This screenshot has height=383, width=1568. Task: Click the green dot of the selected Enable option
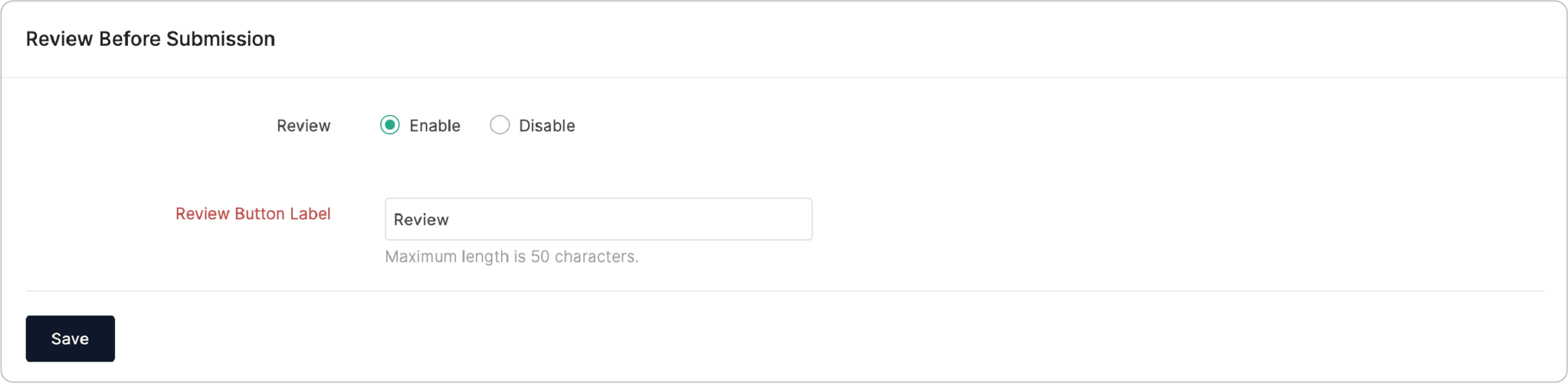click(x=390, y=125)
